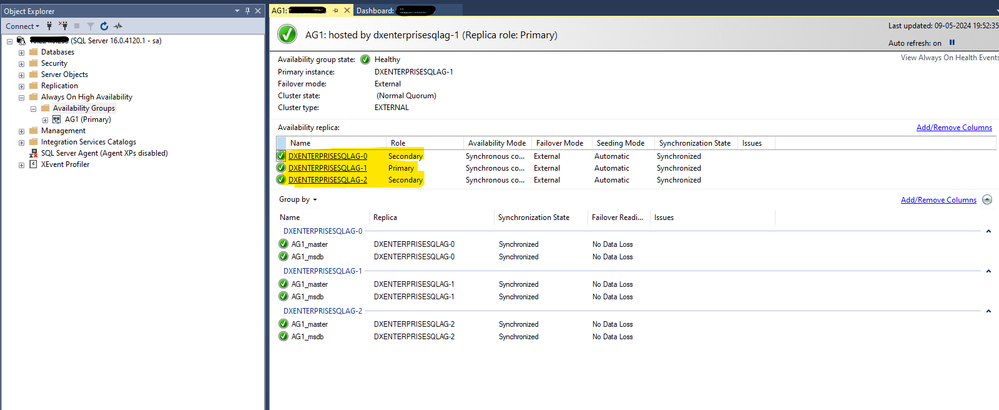Expand the Replication folder
The image size is (999, 410).
(22, 86)
